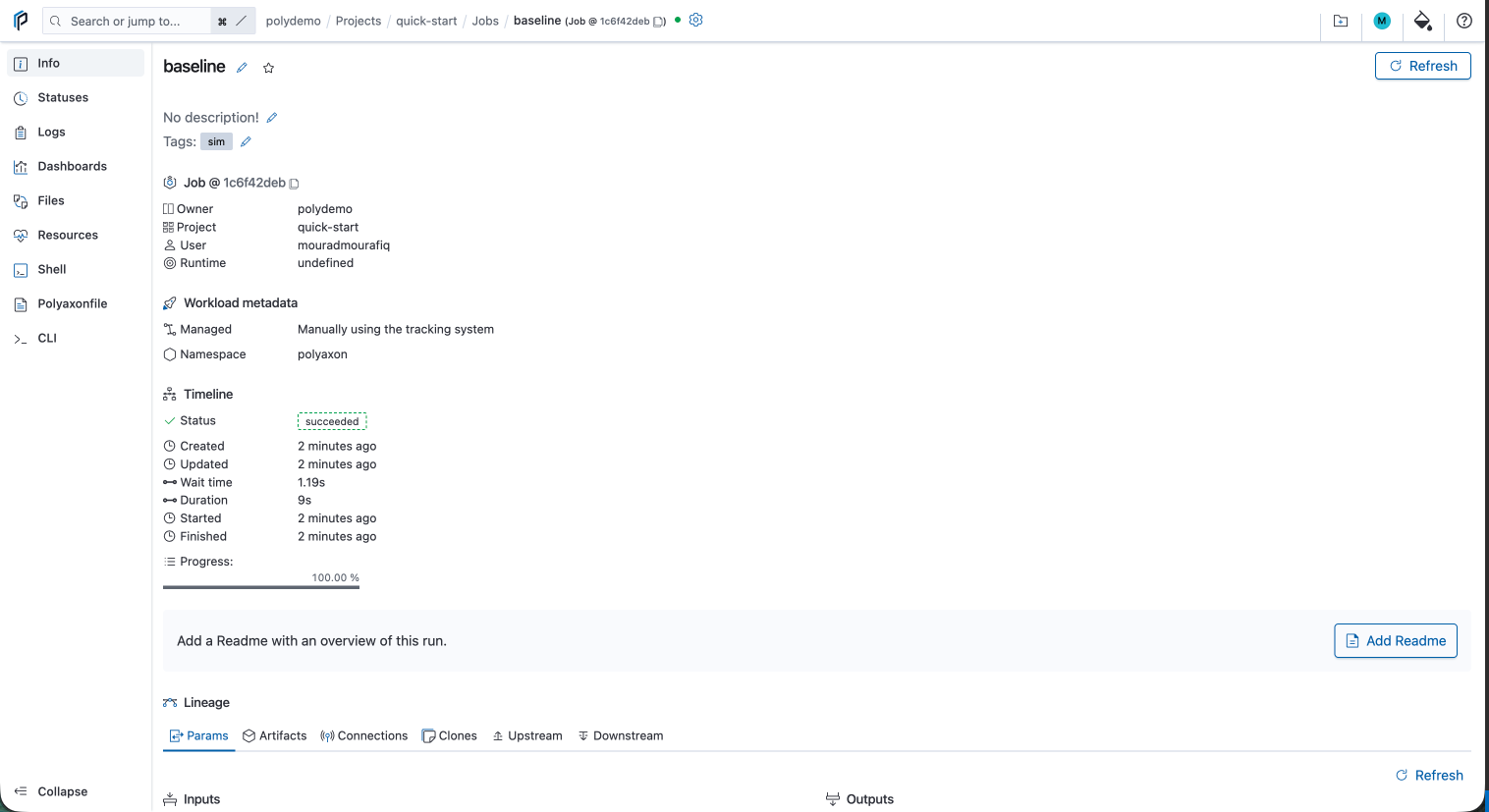Open the user avatar M menu
Viewport: 1489px width, 812px height.
pyautogui.click(x=1382, y=21)
